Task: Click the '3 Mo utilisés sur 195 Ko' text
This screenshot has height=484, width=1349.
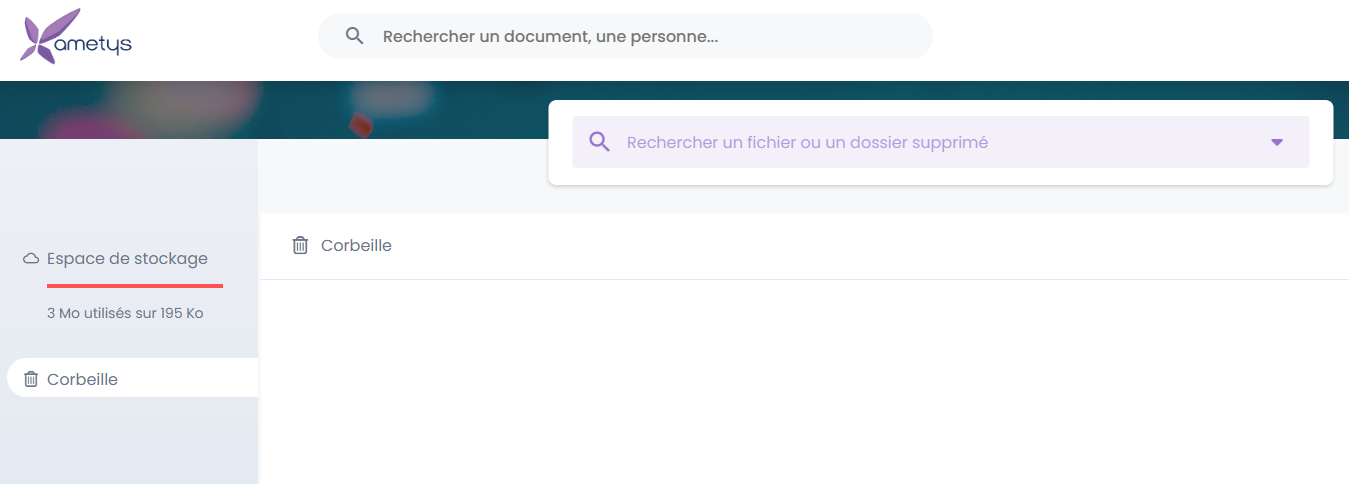Action: pos(125,313)
